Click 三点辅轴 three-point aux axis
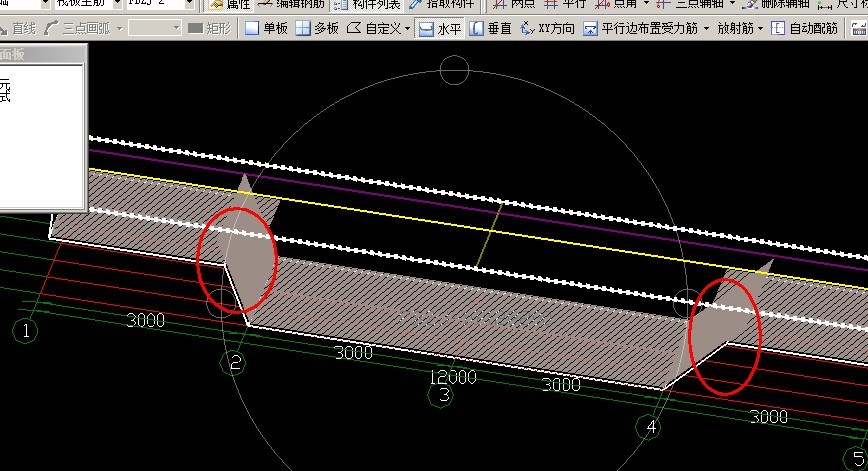 [x=689, y=4]
